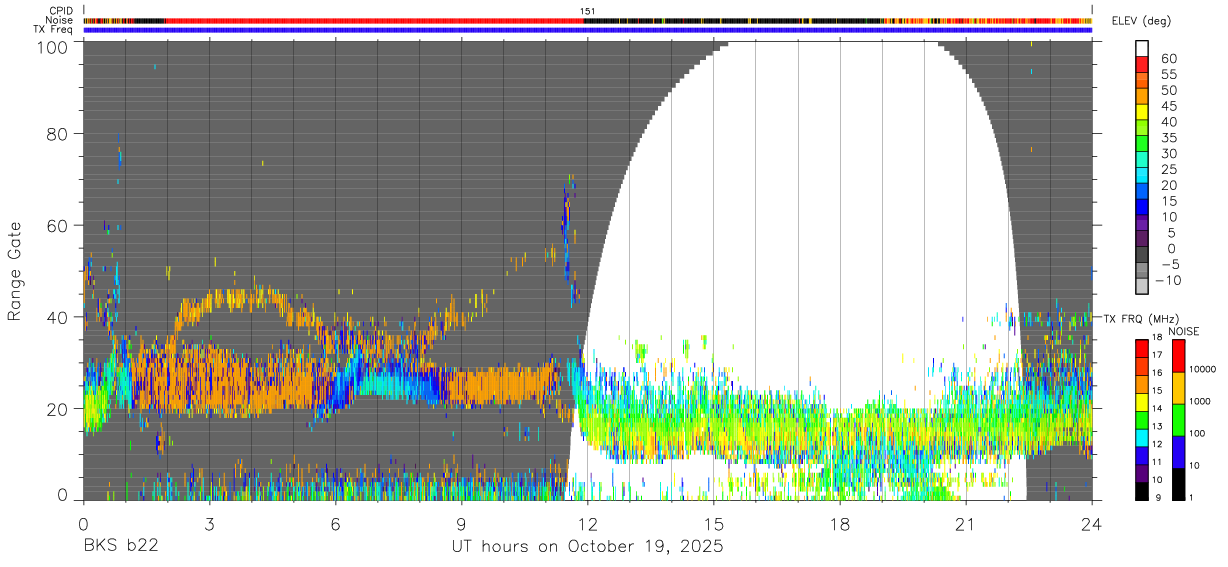The image size is (1228, 567).
Task: Click the '151' CPID value label
Action: coord(588,11)
